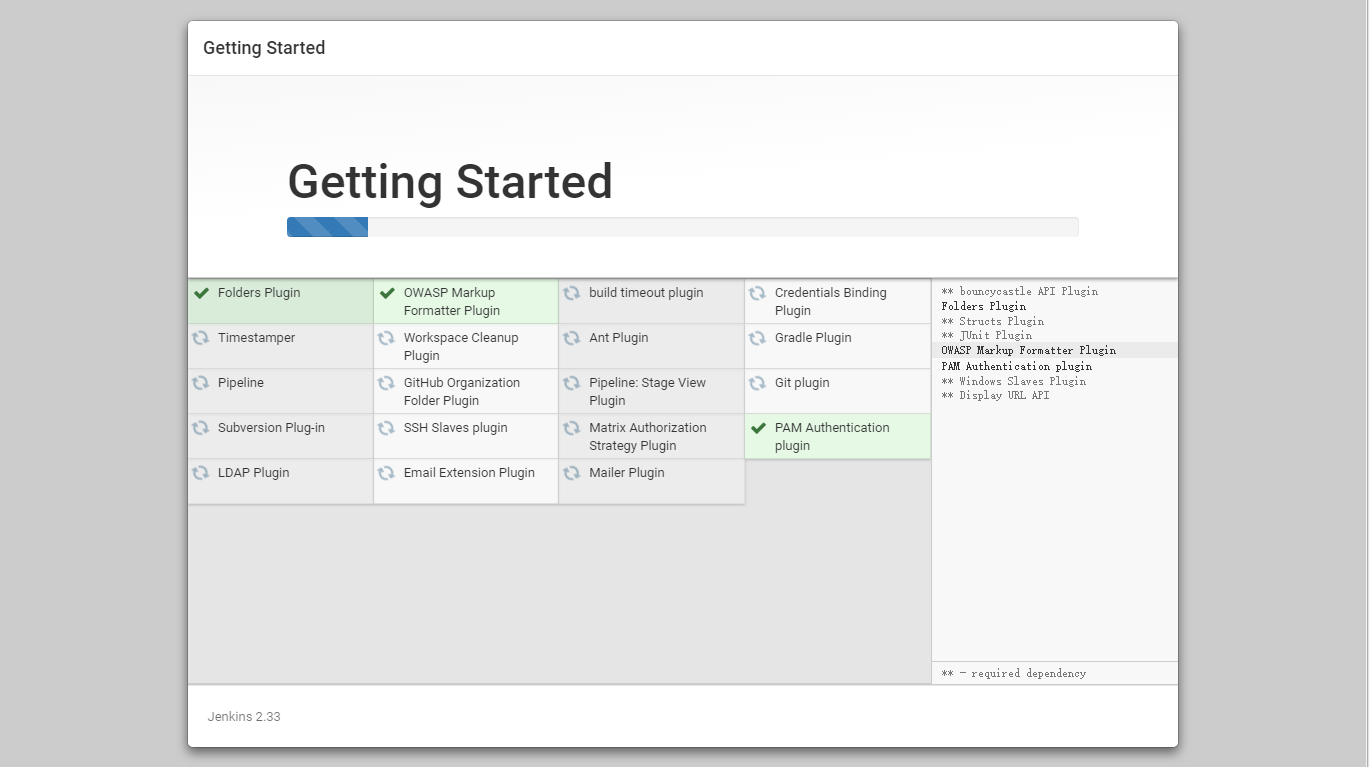Click the build timeout plugin label

pyautogui.click(x=646, y=293)
